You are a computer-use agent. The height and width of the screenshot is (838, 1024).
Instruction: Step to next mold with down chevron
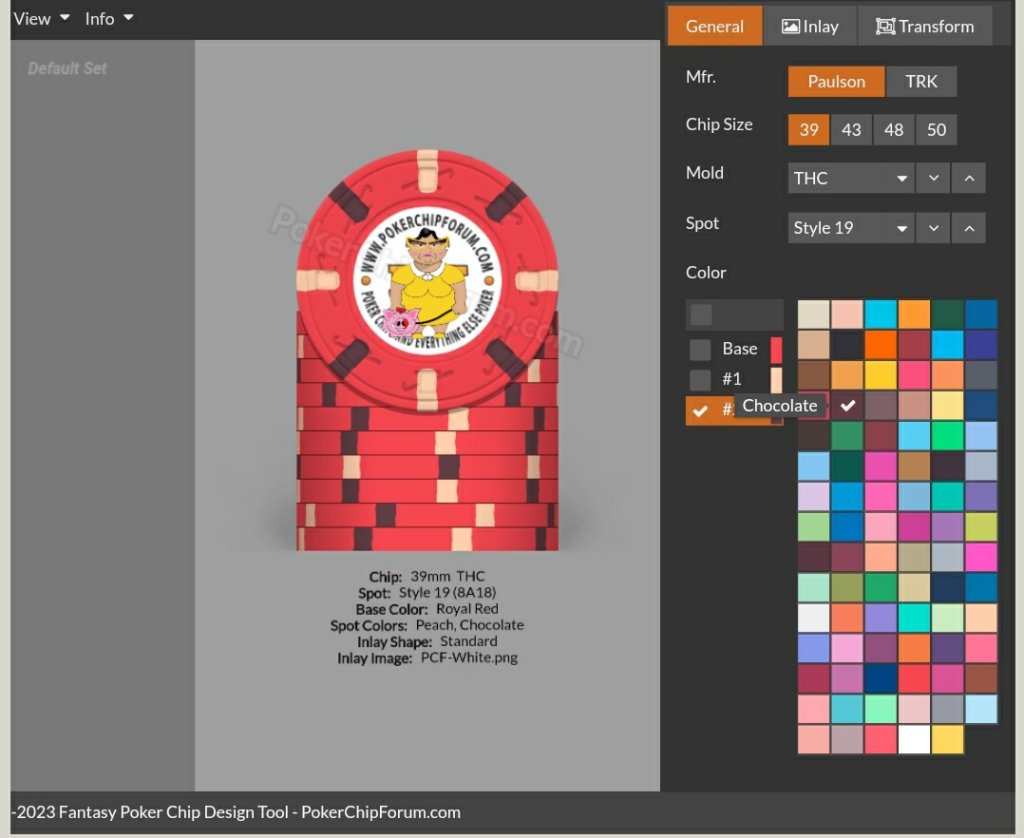pos(933,178)
